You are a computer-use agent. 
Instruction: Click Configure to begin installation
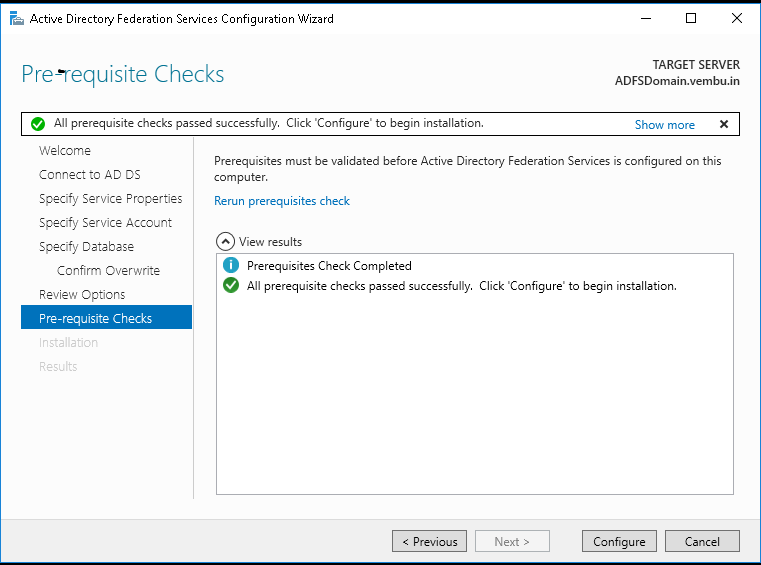[x=619, y=541]
